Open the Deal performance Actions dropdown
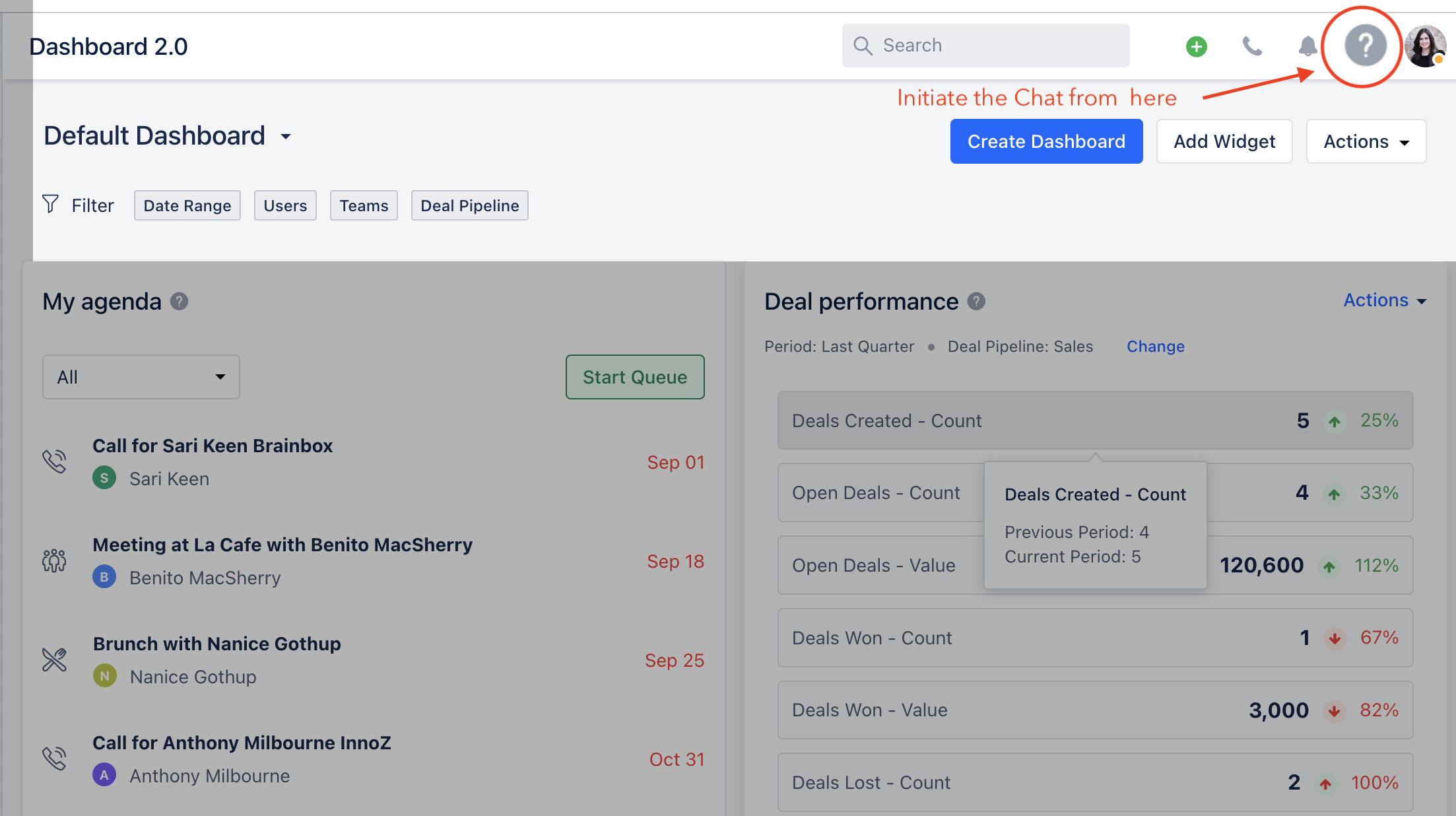The image size is (1456, 816). tap(1385, 300)
